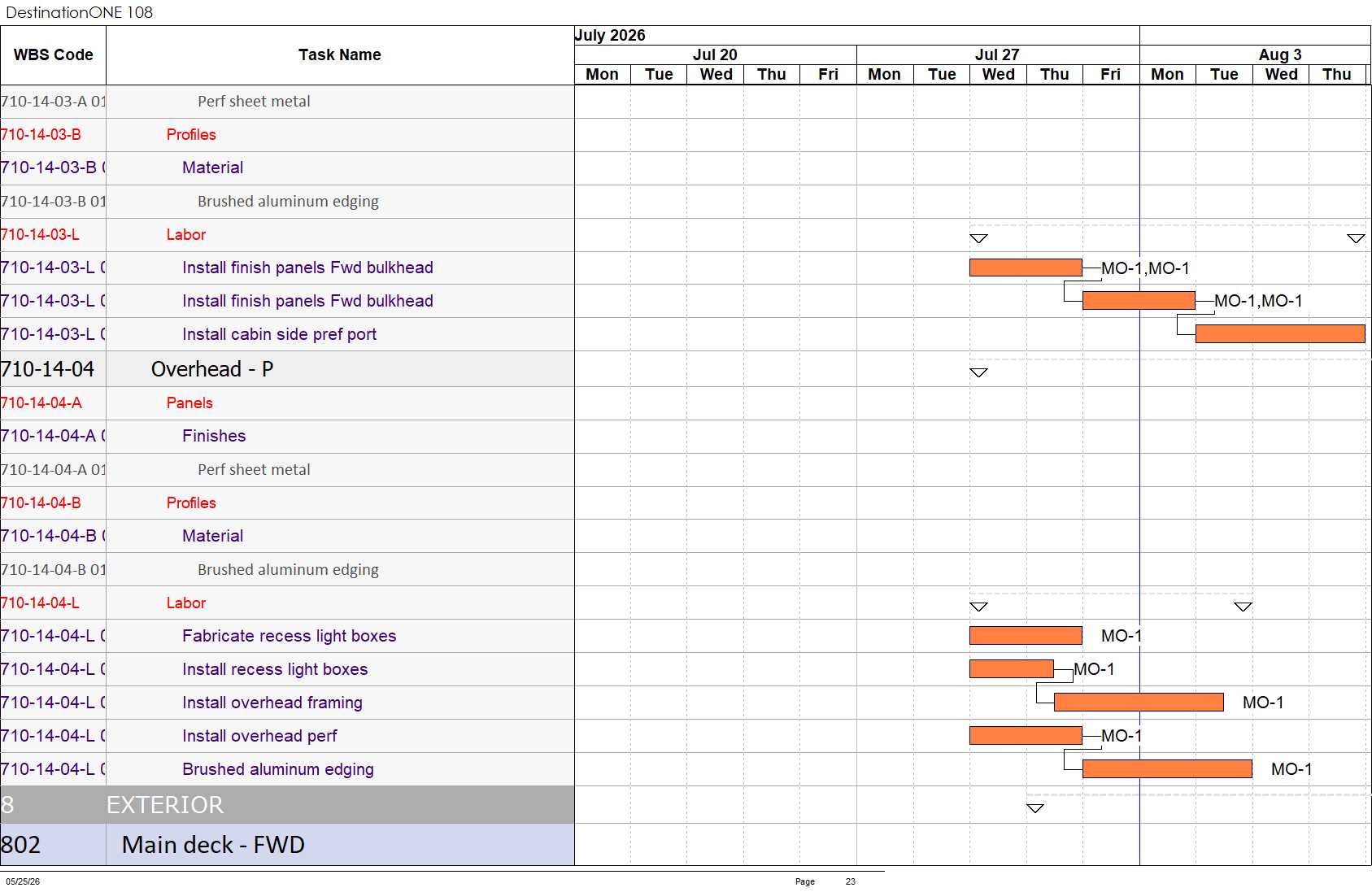Click the first Install finish panels Fwd bulkhead bar
1372x892 pixels.
[1026, 268]
